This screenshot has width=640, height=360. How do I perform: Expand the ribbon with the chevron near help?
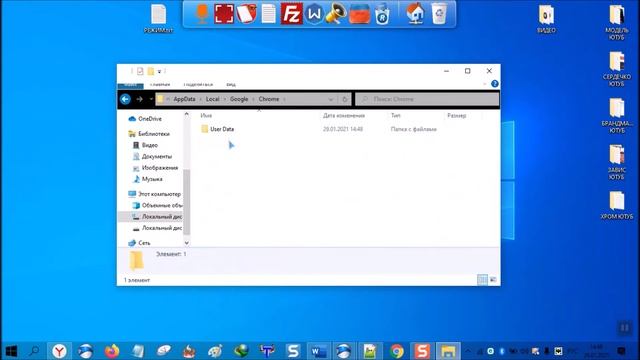(484, 84)
